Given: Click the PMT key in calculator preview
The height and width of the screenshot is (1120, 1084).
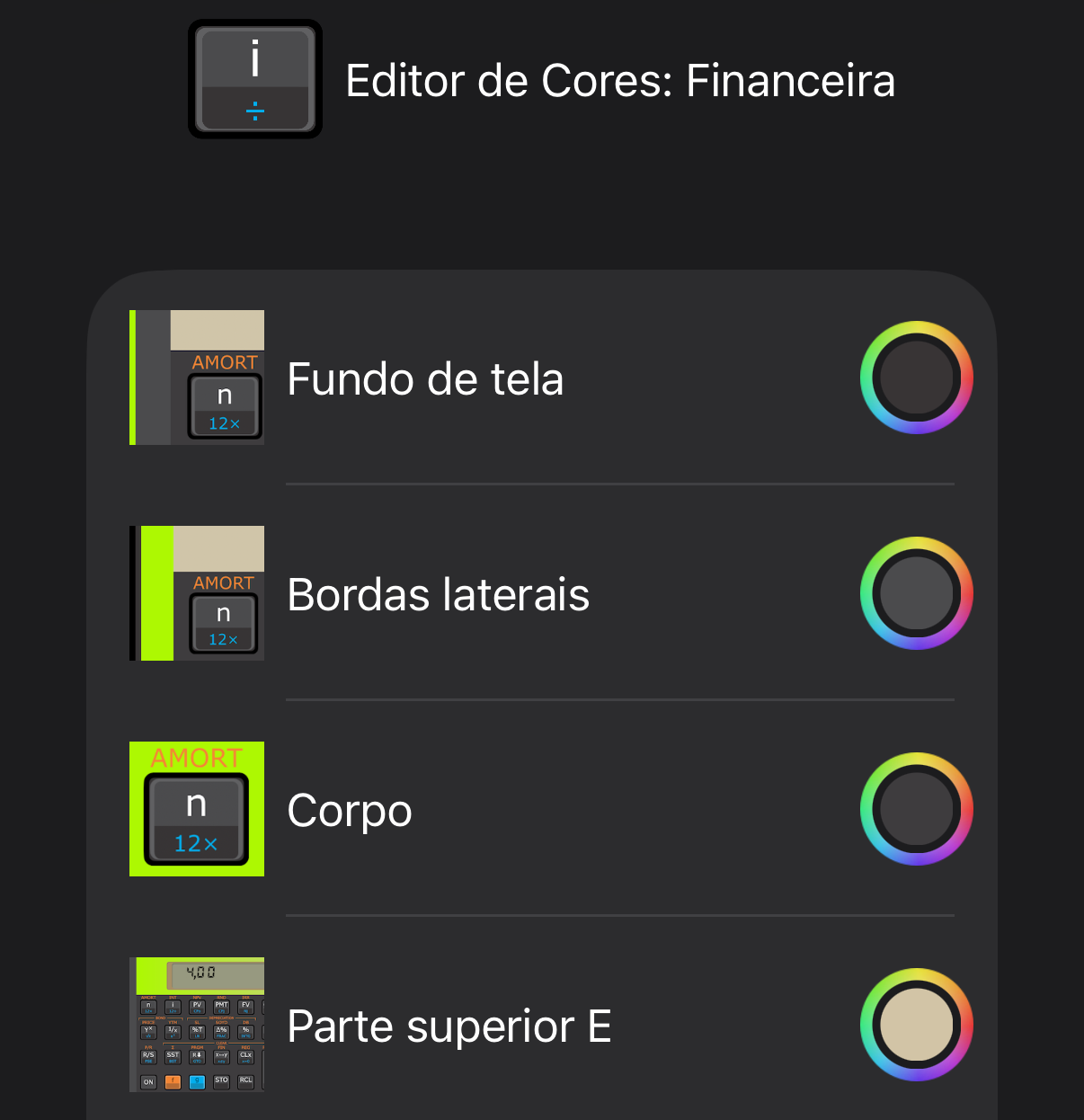Looking at the screenshot, I should pos(221,1007).
